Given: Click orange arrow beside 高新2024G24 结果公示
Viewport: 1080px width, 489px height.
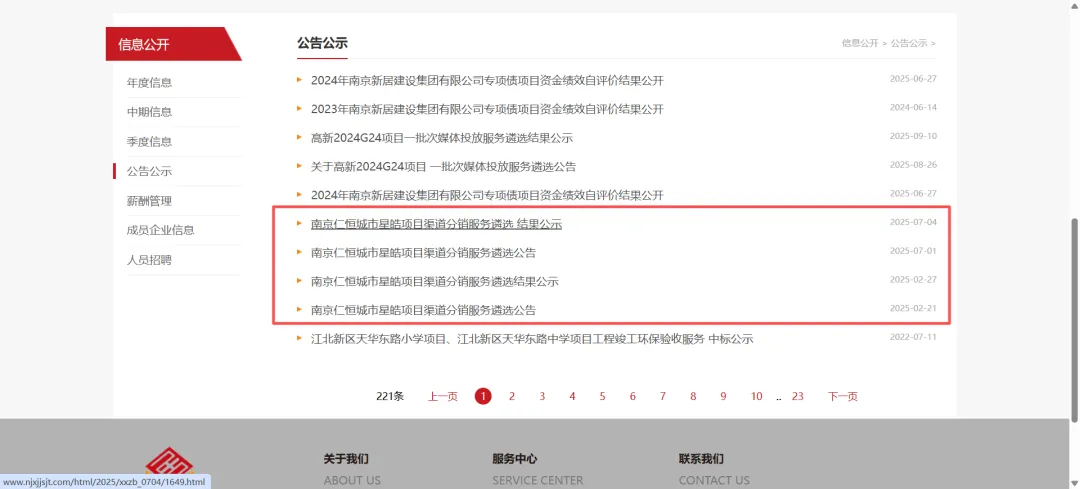Looking at the screenshot, I should click(x=300, y=137).
